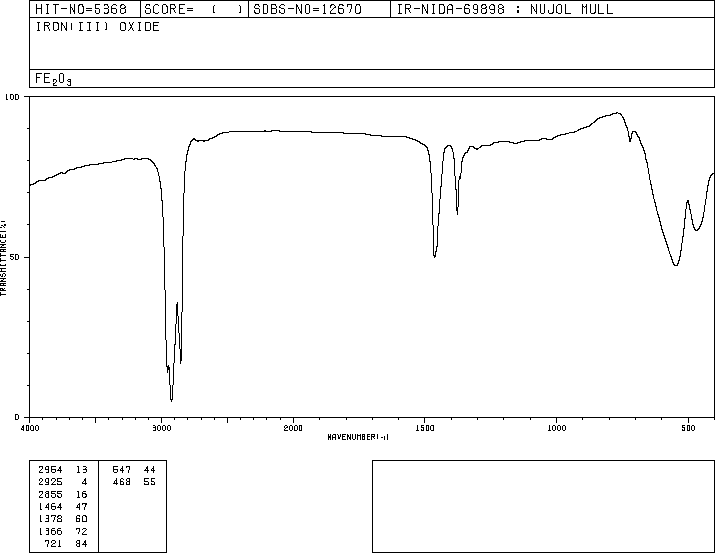Select peak table row 2925 4

[63, 482]
